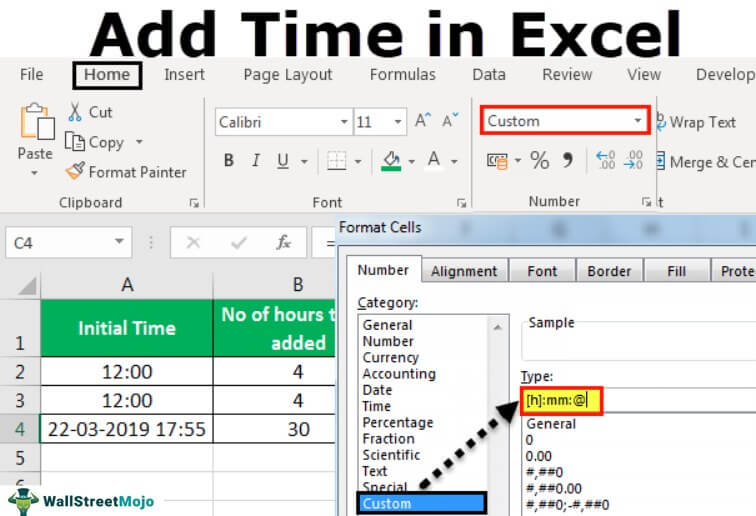Screen dimensions: 756x516
Task: Open the Custom number format dropdown
Action: point(638,121)
